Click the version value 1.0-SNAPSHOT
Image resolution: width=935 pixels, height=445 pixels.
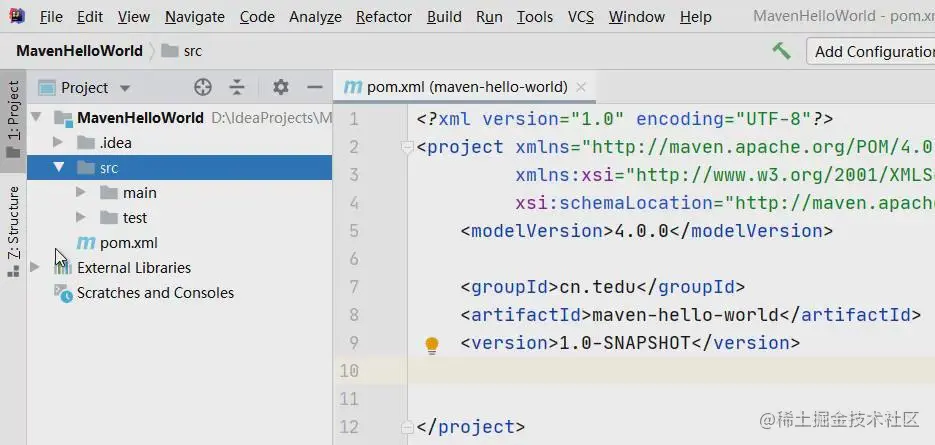[x=624, y=343]
